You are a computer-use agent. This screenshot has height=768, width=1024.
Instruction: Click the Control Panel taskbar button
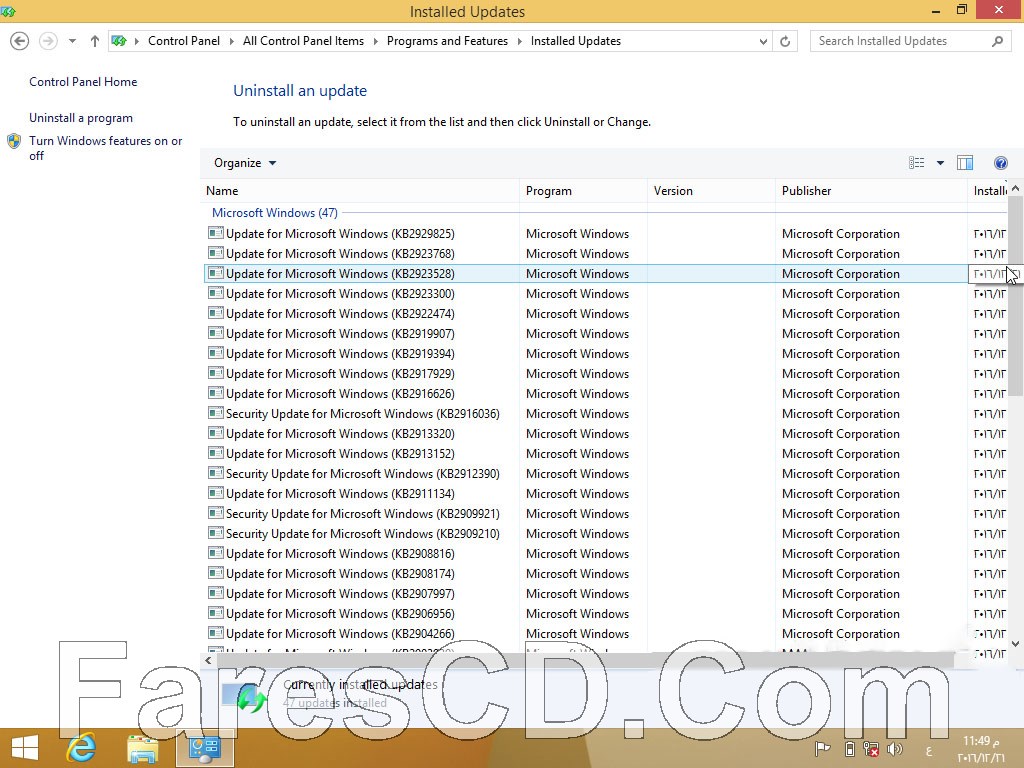pos(204,748)
